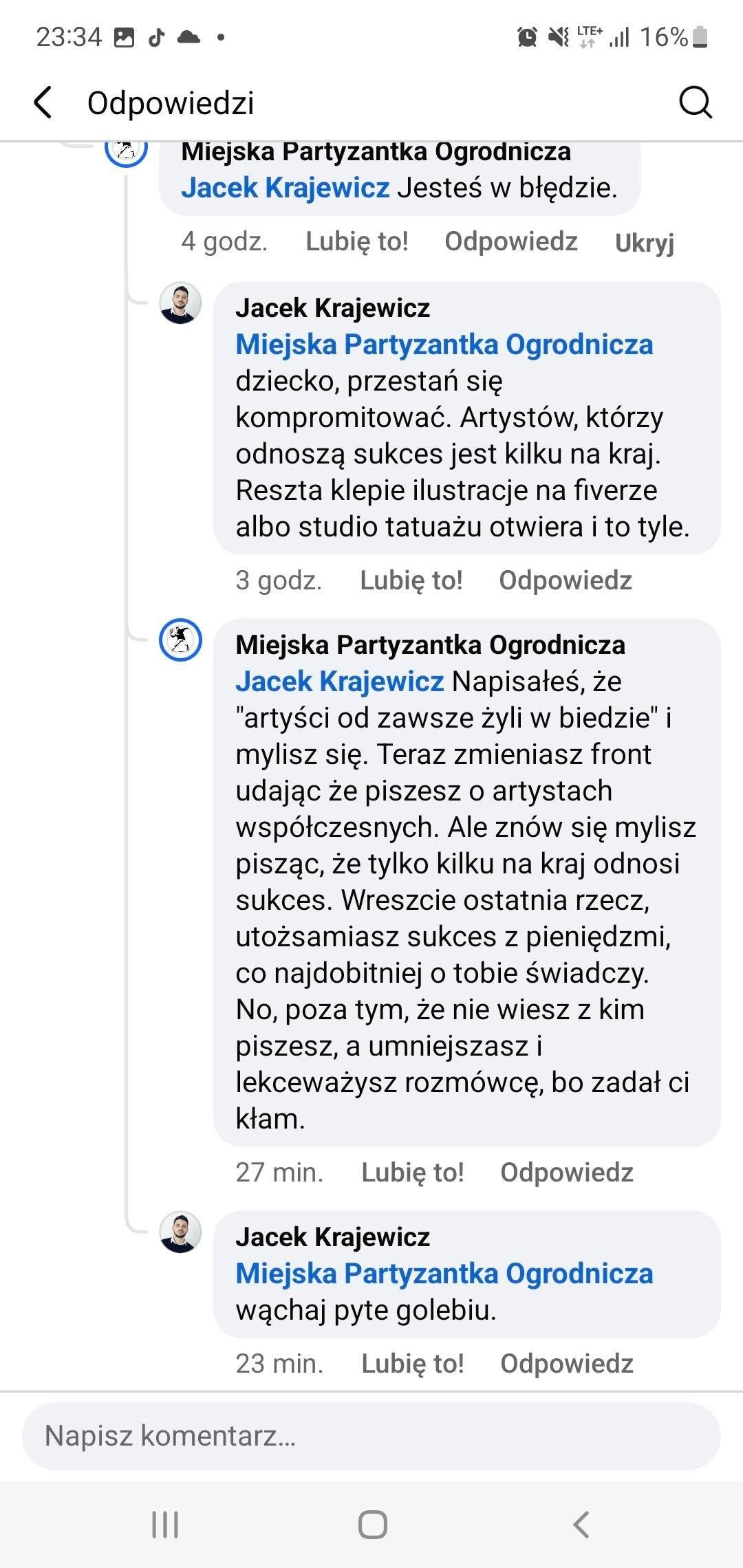Like the 3 godz. comment
Screen dimensions: 743x1568
coord(411,580)
